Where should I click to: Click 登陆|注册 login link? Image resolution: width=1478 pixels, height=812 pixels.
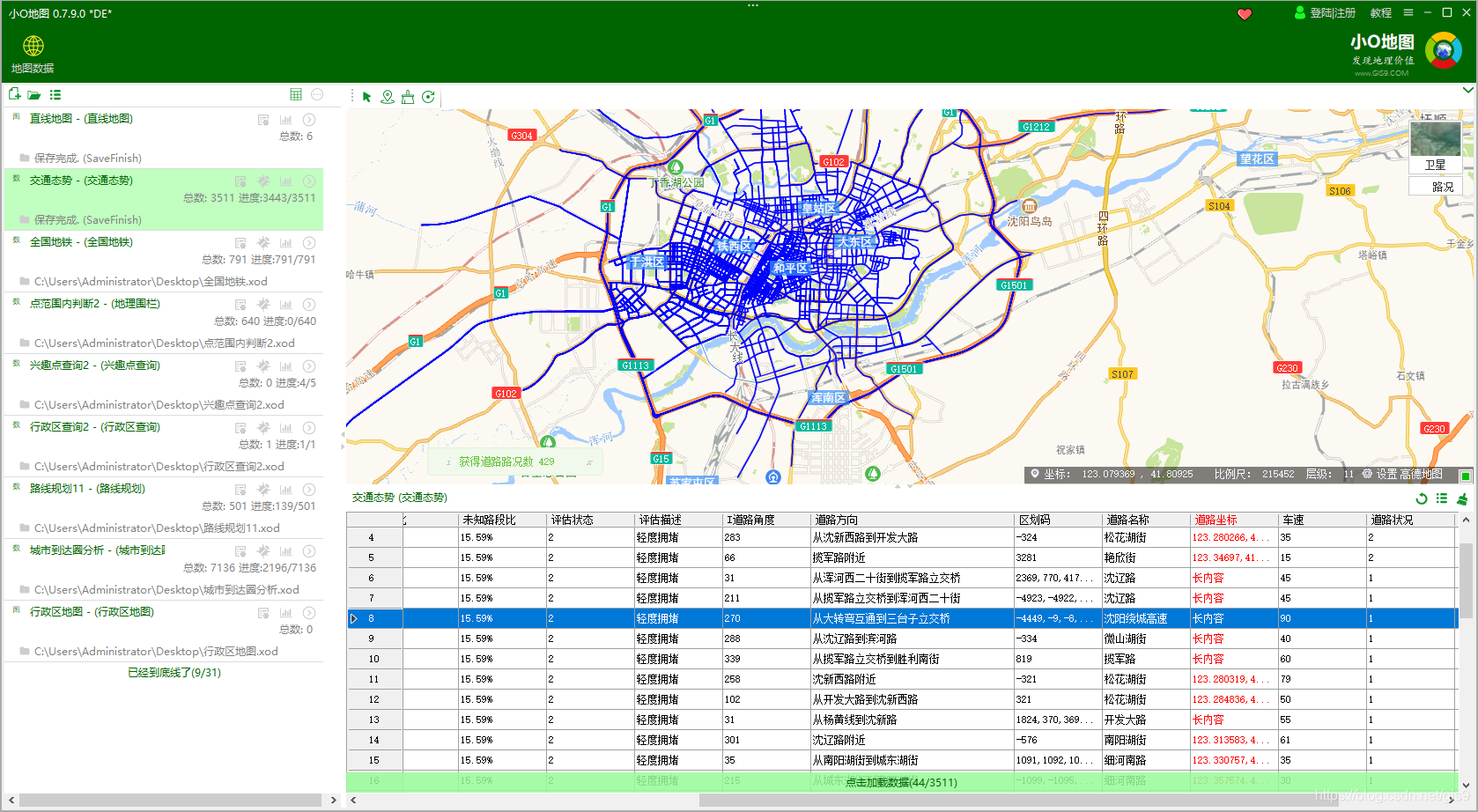pos(1333,13)
